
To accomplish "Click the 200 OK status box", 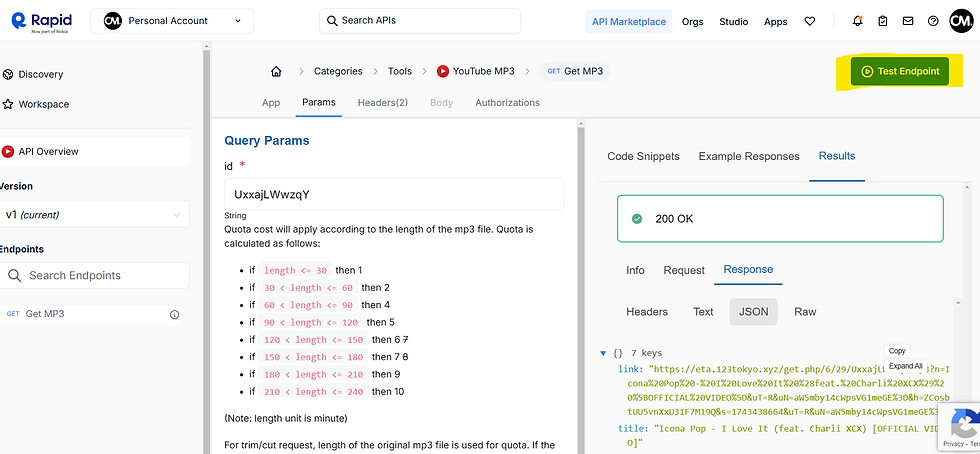I will coord(780,219).
